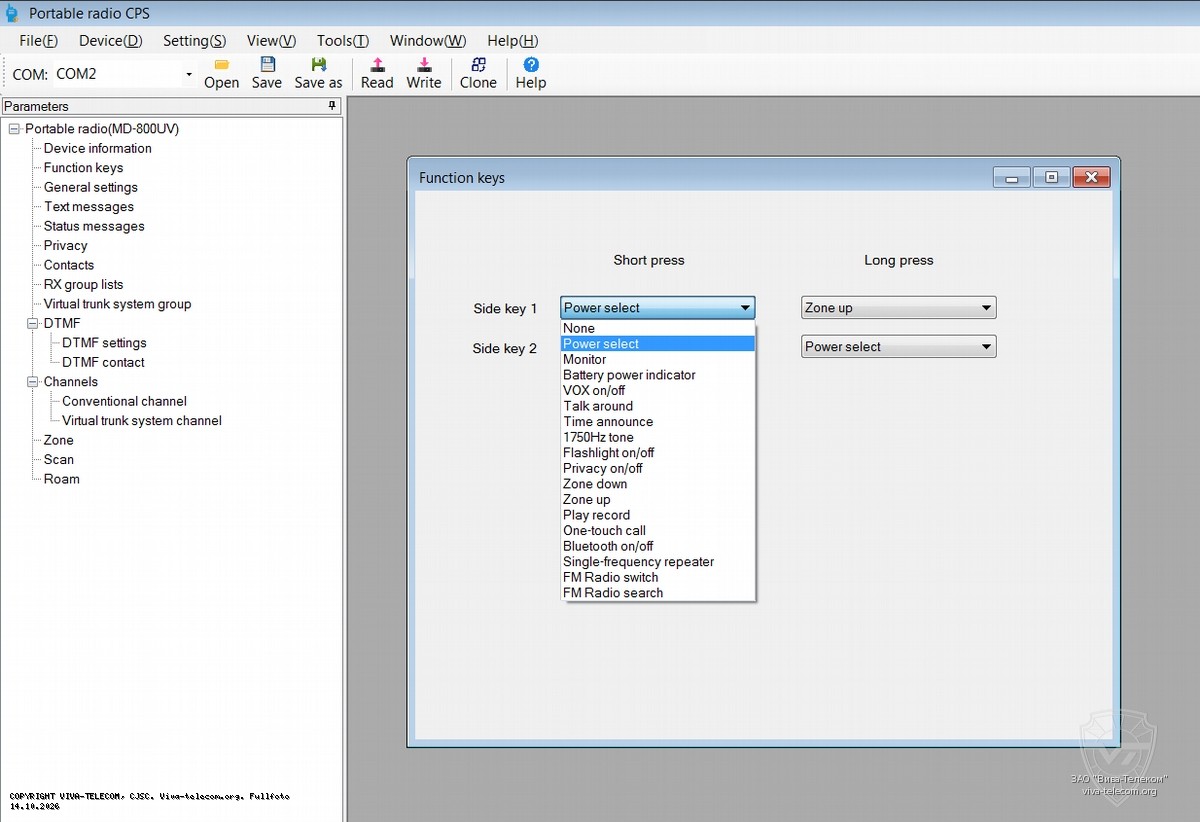Close the Function keys window
1200x822 pixels.
coord(1091,177)
